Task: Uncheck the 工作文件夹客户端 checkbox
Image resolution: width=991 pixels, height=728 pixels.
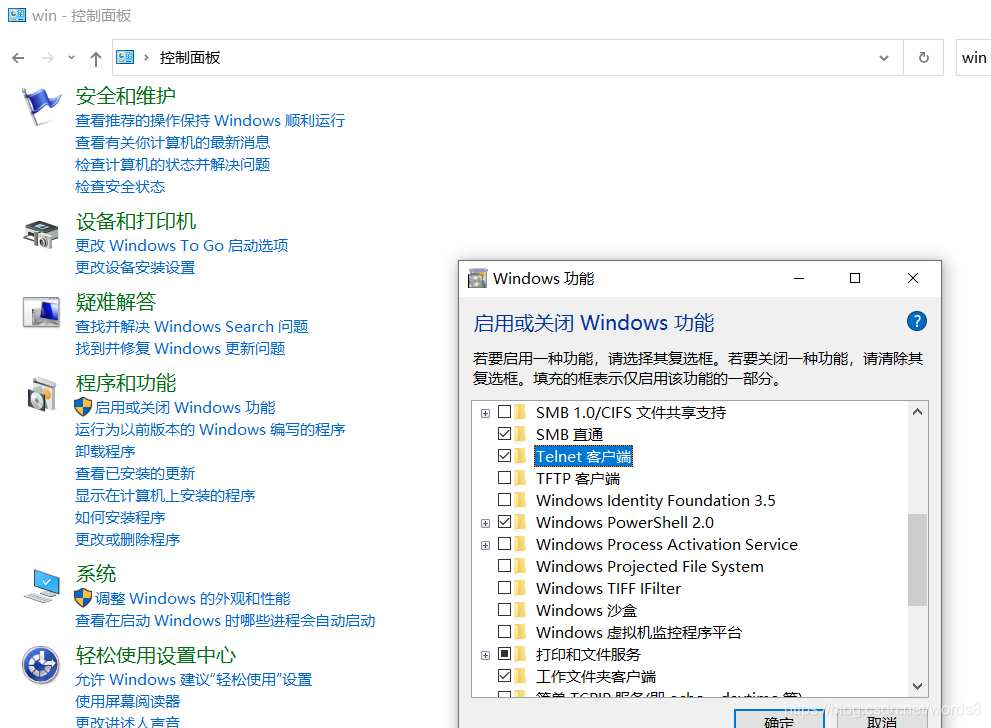Action: 504,676
